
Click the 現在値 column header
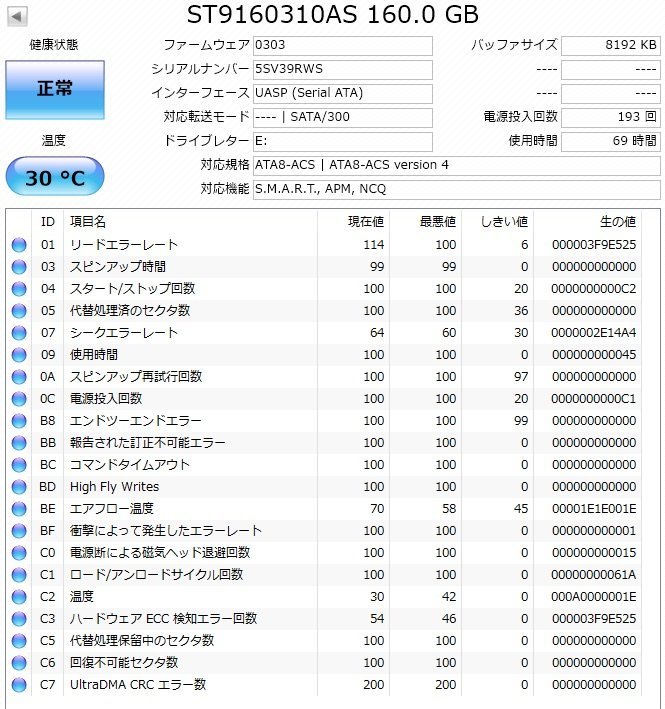click(366, 222)
